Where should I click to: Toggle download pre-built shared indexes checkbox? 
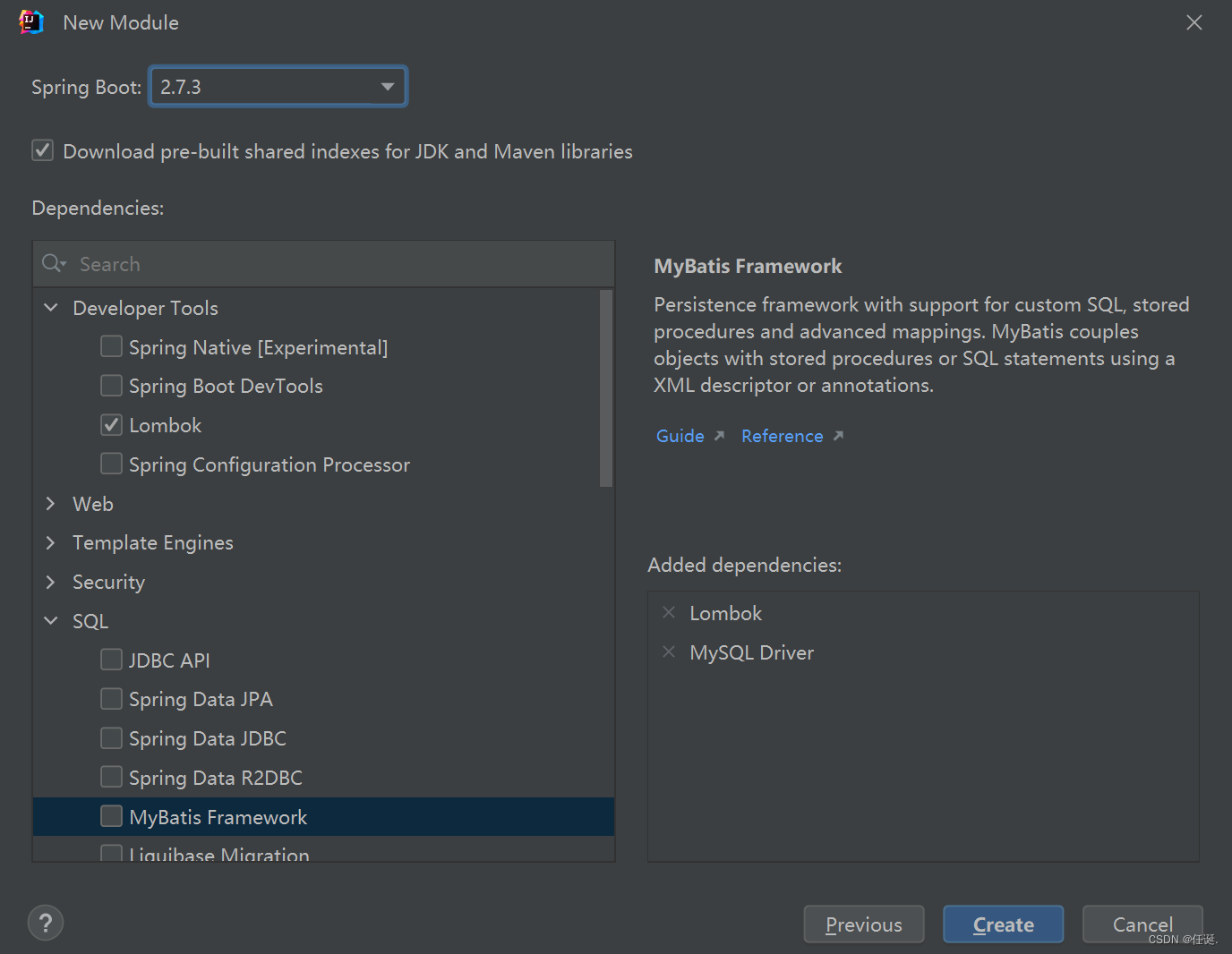(43, 150)
